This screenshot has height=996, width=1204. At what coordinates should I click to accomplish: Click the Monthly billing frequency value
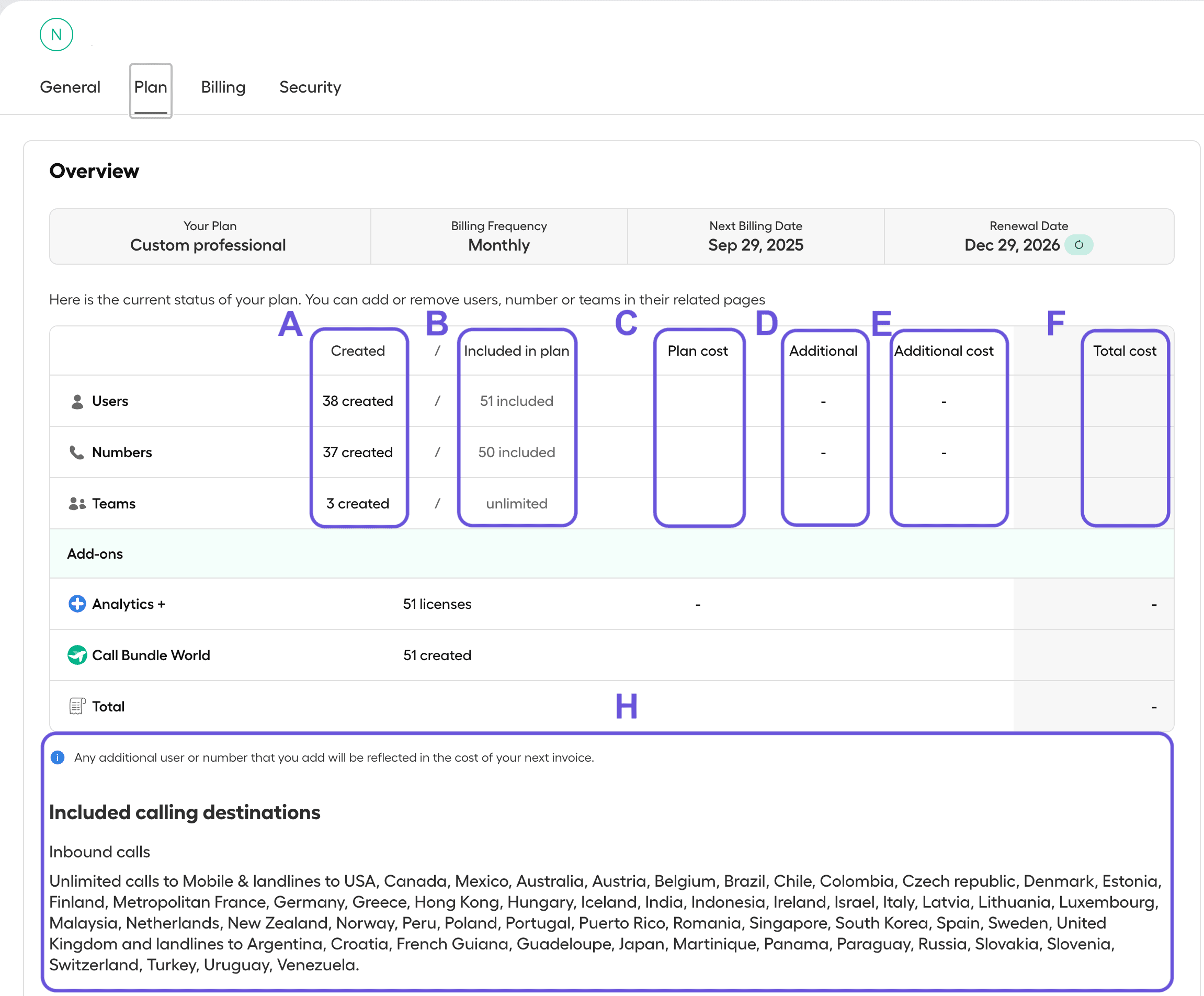499,245
